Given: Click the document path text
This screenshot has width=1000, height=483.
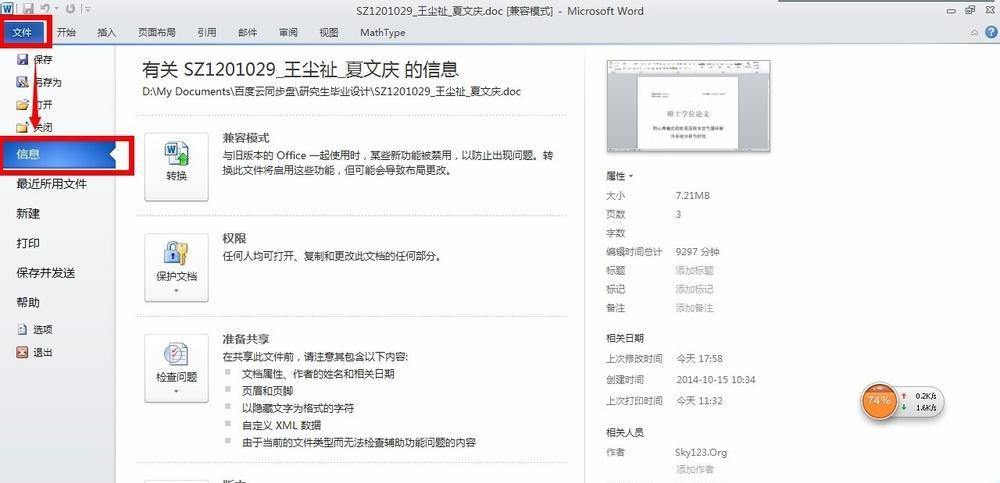Looking at the screenshot, I should pyautogui.click(x=332, y=91).
